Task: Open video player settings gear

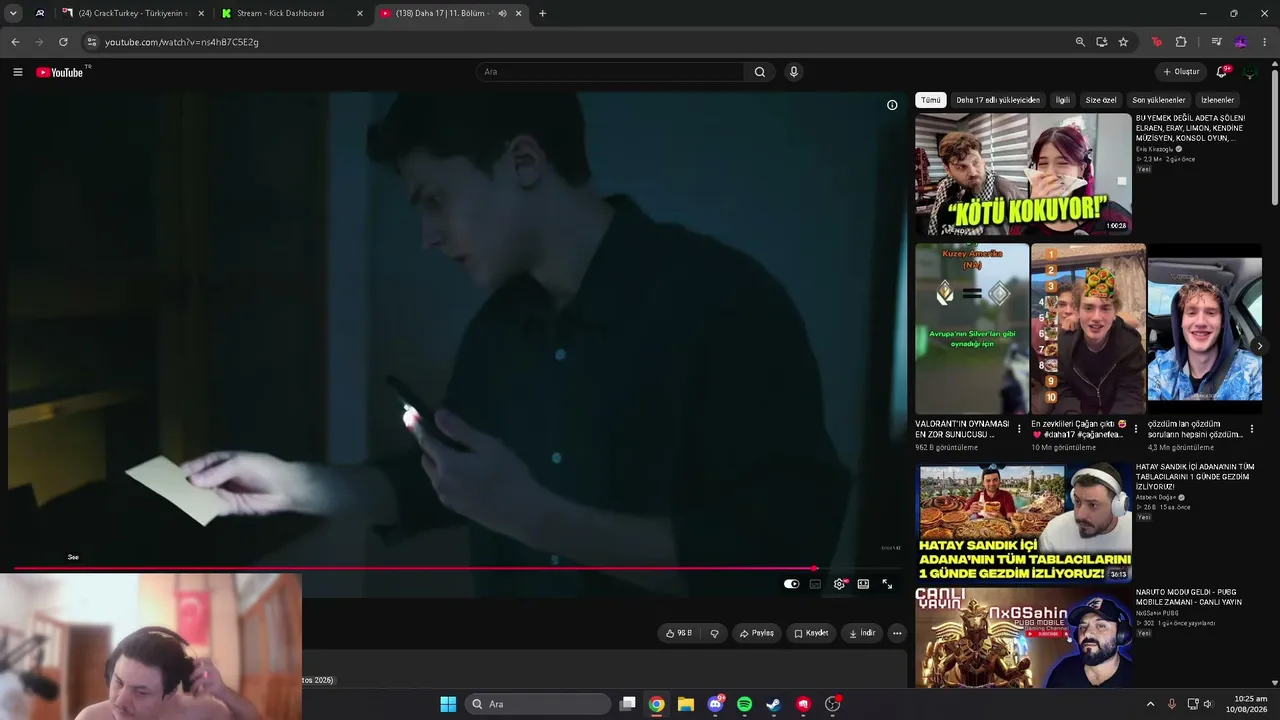Action: pyautogui.click(x=839, y=584)
